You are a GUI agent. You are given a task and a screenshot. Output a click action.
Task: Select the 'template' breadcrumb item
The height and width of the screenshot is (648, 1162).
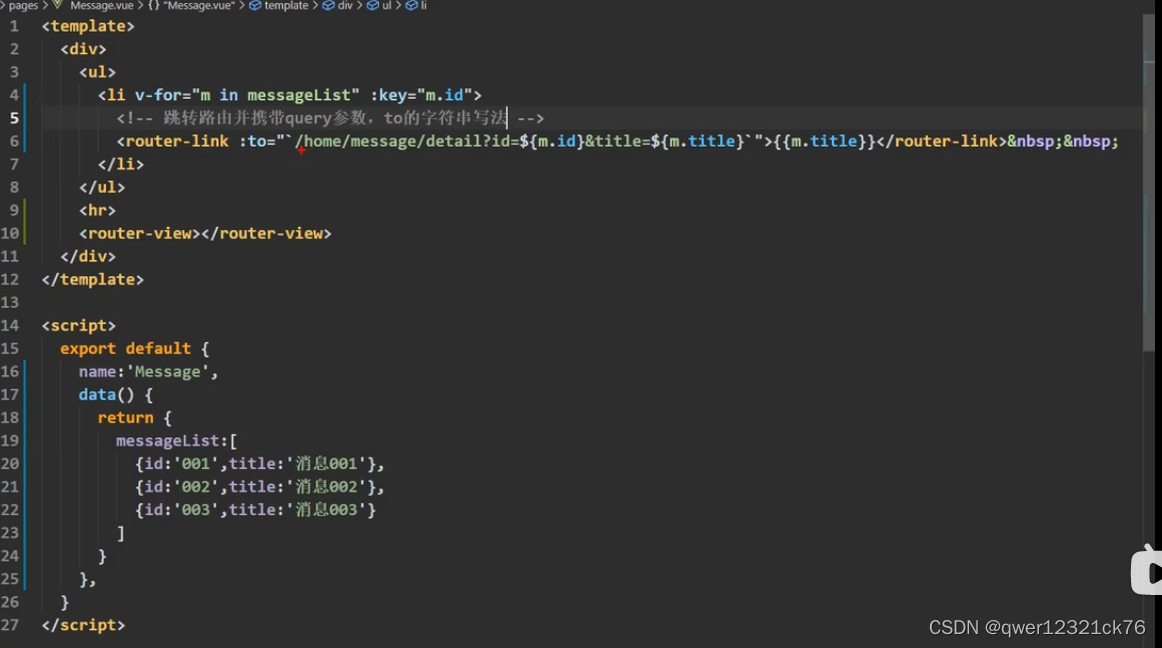(x=286, y=5)
